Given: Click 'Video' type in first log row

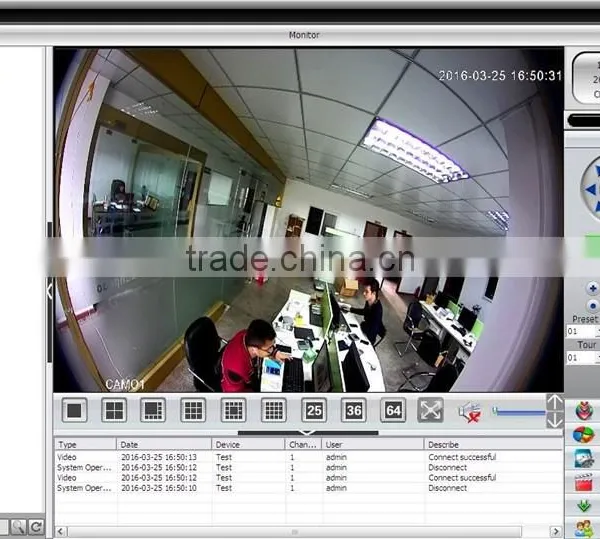Looking at the screenshot, I should (x=67, y=457).
